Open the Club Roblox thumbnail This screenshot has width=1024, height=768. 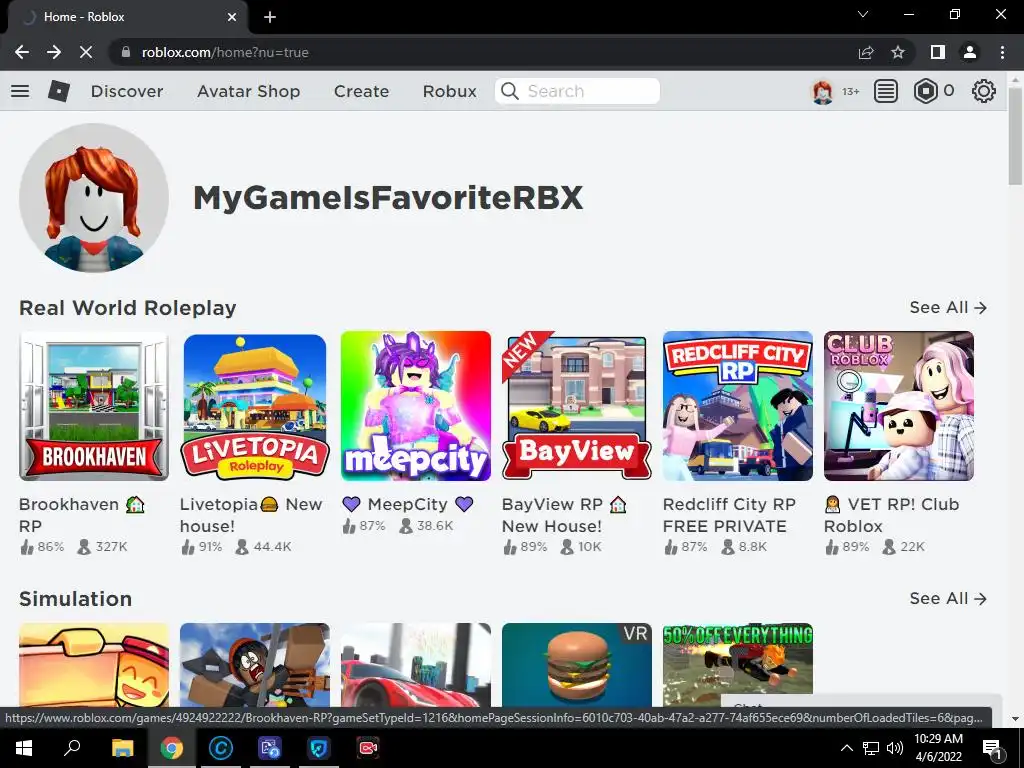click(899, 406)
